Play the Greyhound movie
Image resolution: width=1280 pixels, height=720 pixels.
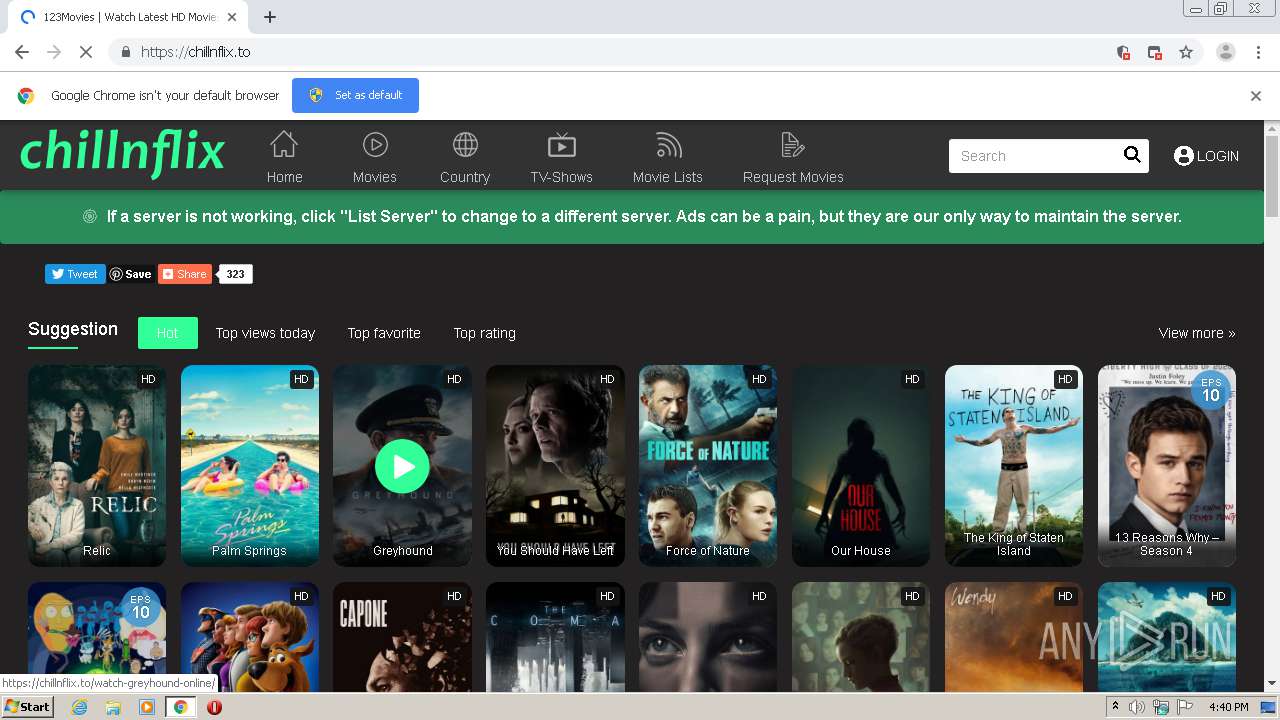tap(402, 466)
